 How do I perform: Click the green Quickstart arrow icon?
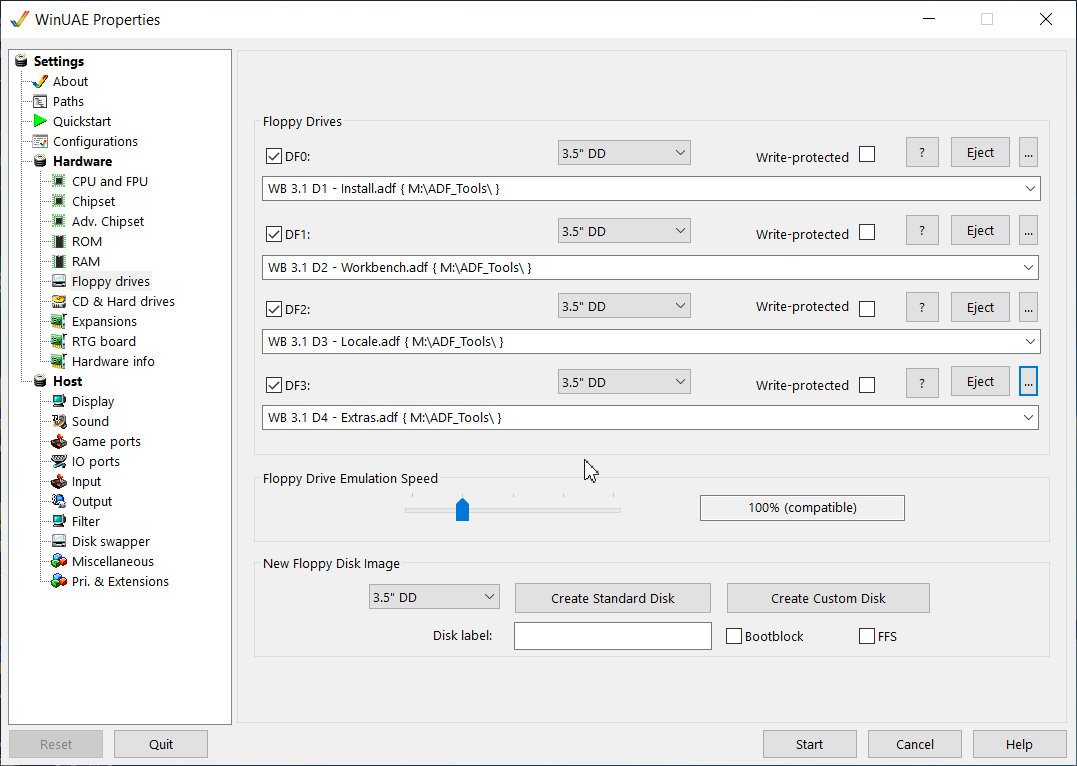click(40, 121)
